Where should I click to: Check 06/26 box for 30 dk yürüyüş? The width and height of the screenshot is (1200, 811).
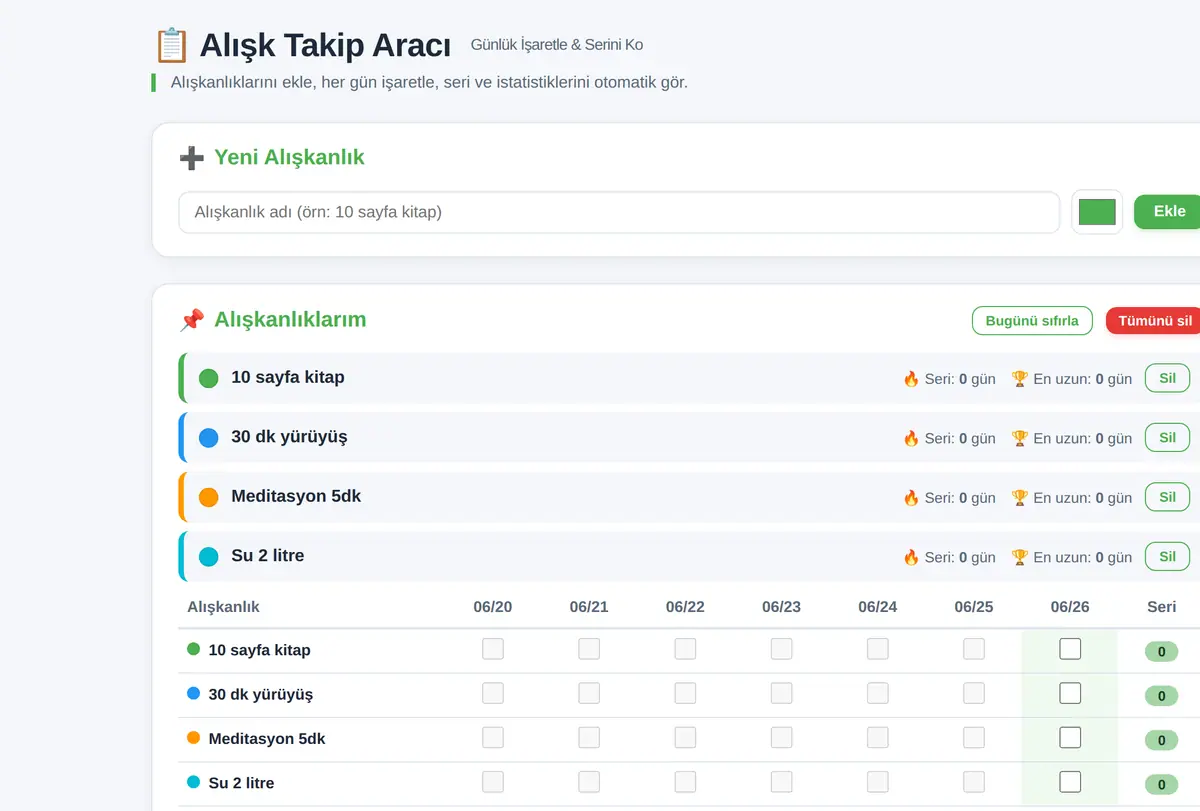pos(1070,693)
